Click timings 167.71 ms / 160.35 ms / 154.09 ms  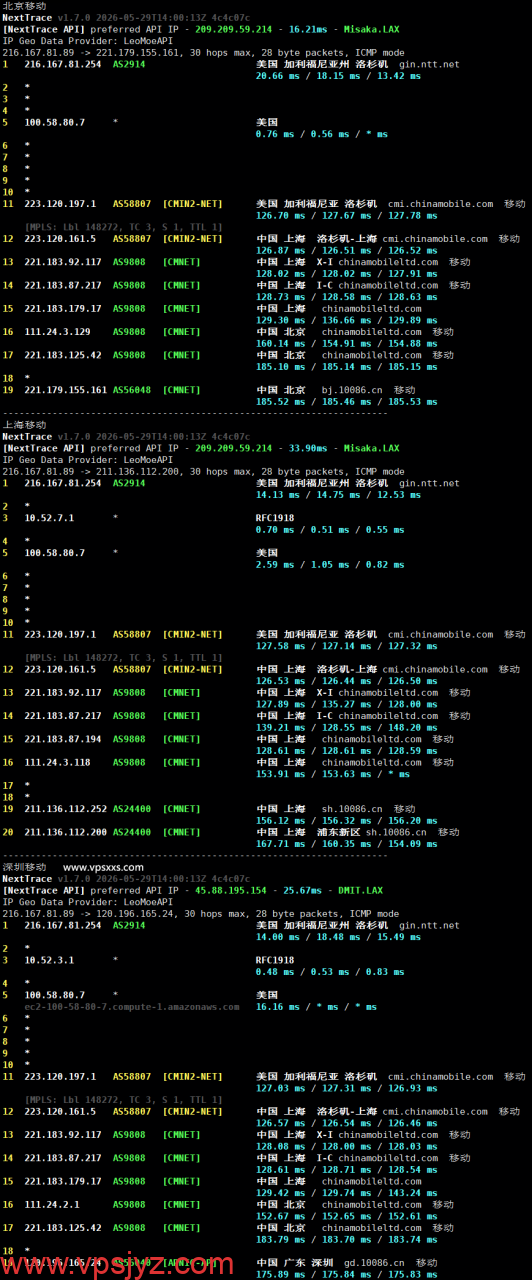pyautogui.click(x=347, y=844)
